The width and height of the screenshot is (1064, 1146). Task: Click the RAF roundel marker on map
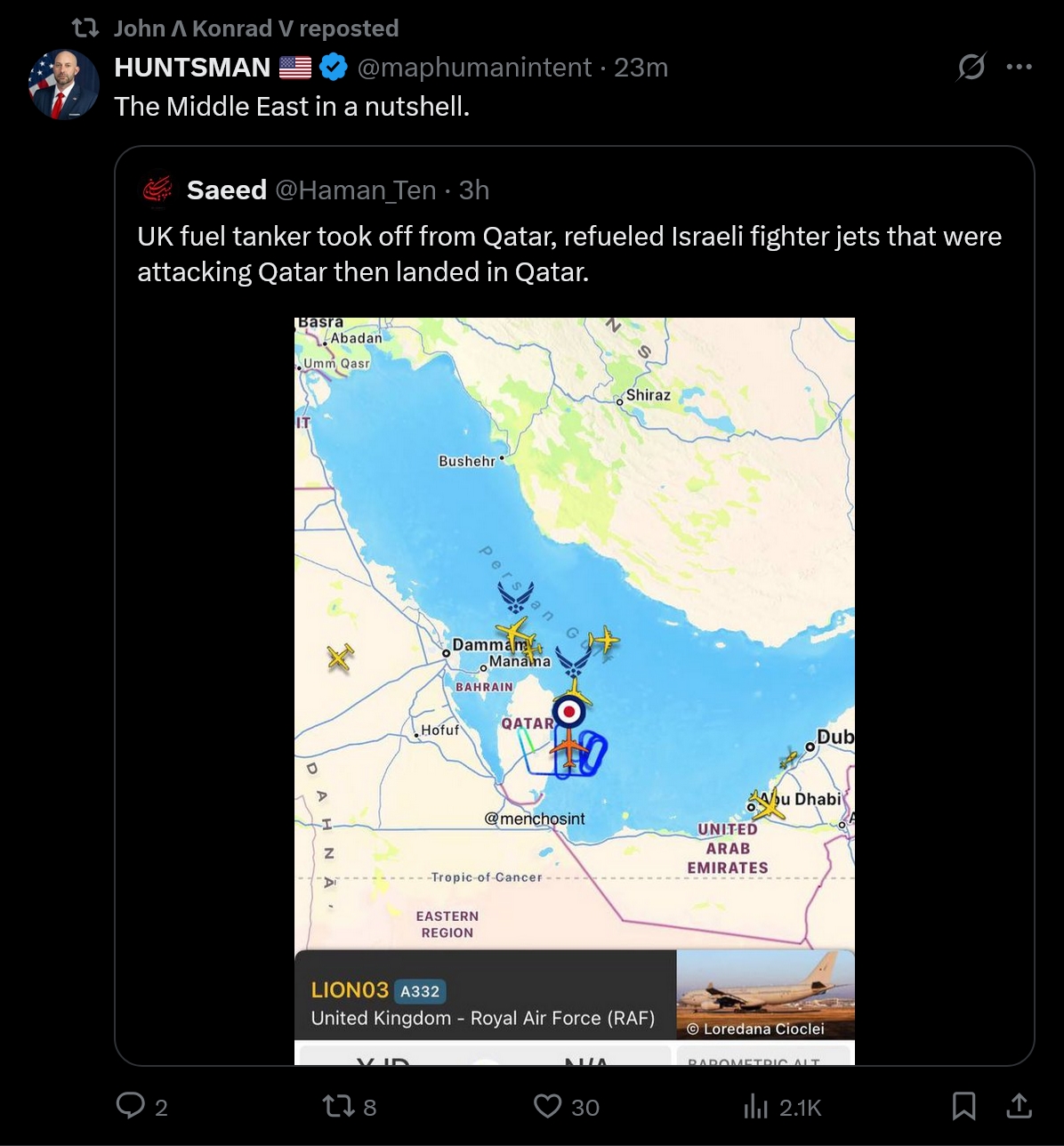coord(569,711)
